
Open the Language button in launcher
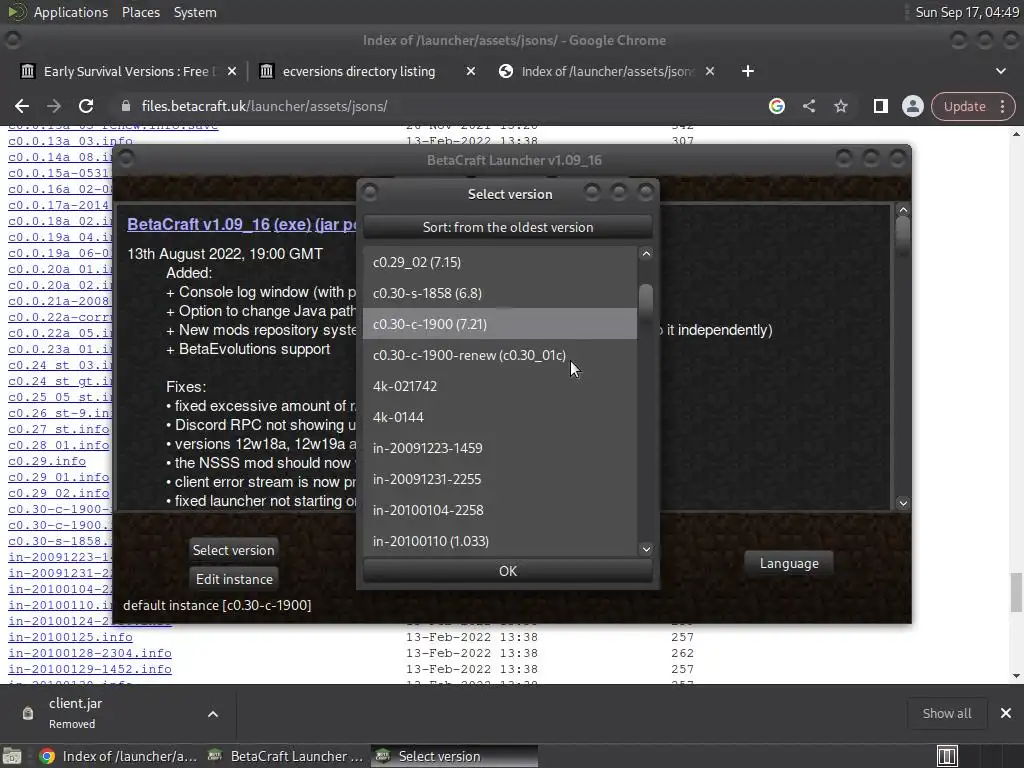789,563
